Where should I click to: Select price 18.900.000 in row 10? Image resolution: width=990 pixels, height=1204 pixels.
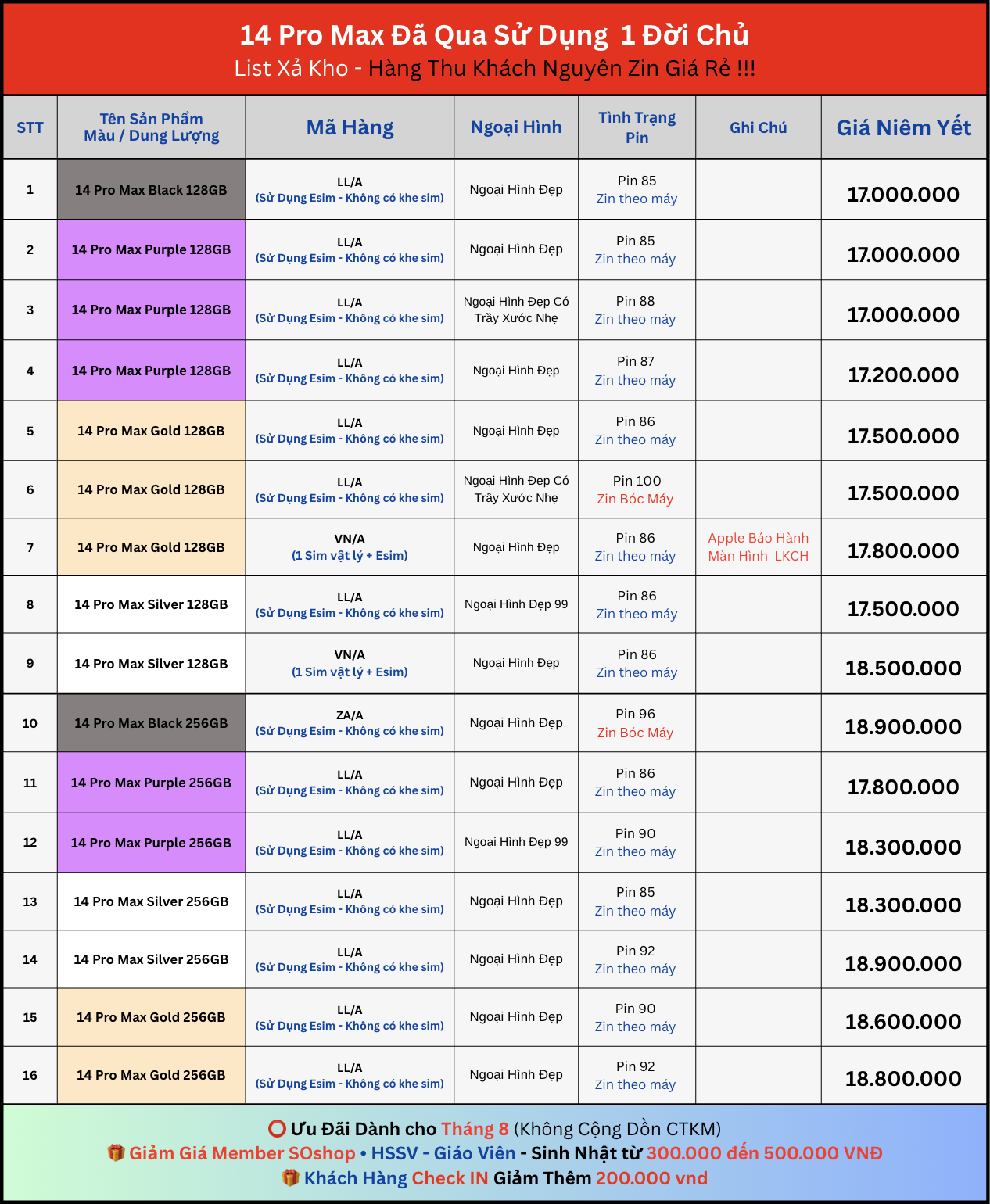coord(904,727)
